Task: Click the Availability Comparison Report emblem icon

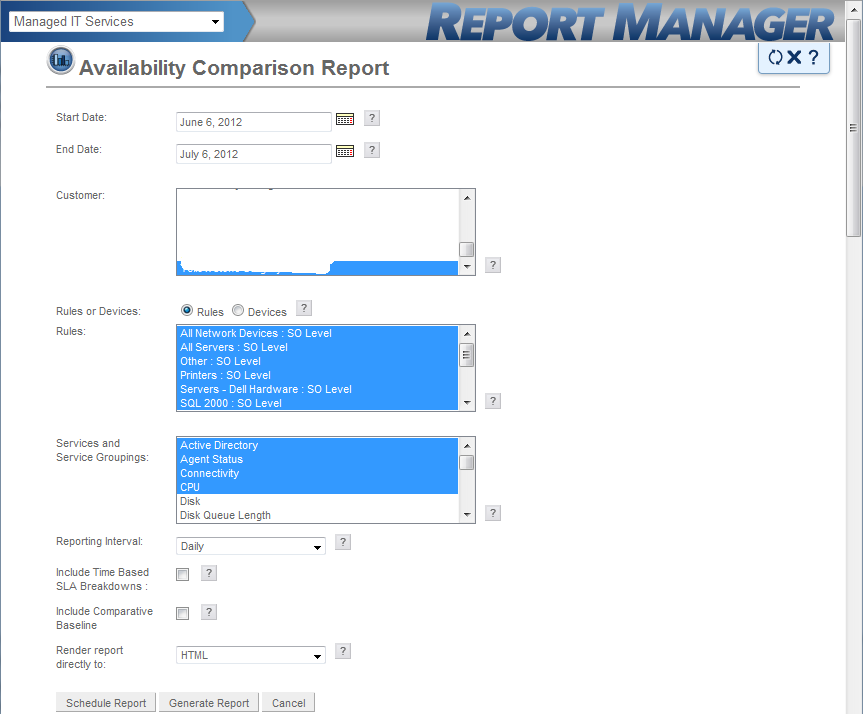Action: [x=60, y=60]
